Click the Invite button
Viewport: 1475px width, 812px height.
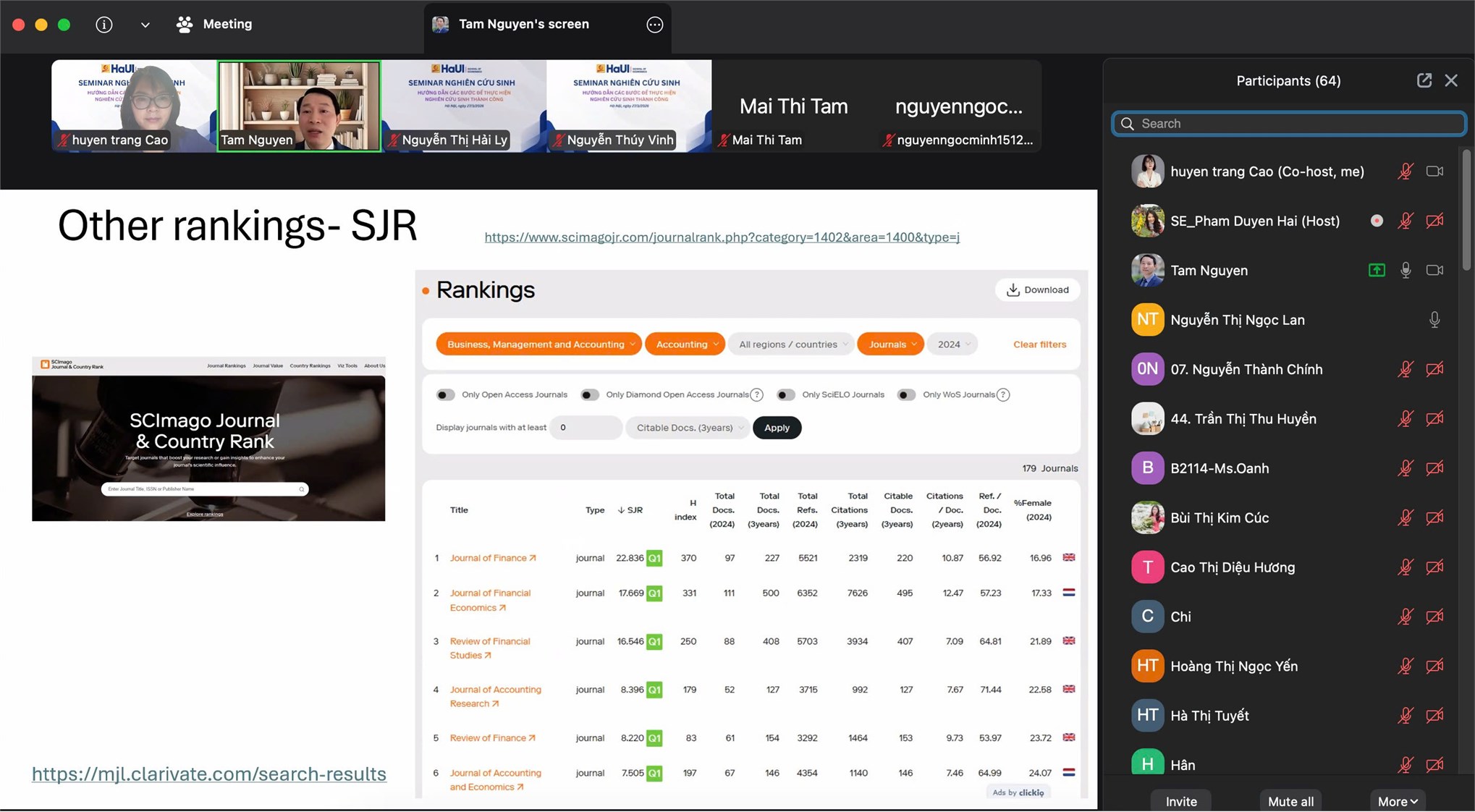pyautogui.click(x=1180, y=801)
